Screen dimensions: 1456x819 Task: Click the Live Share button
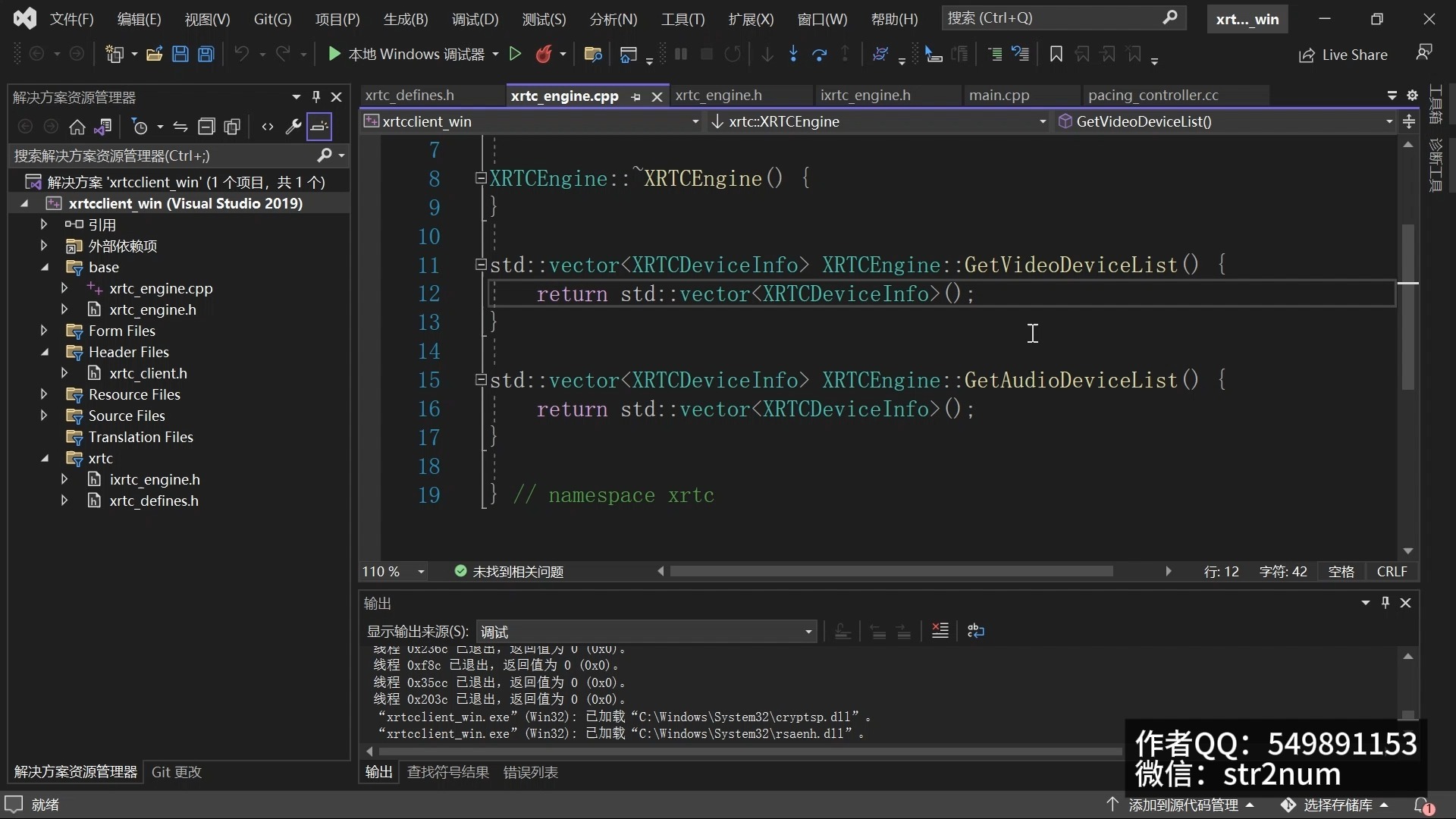click(x=1343, y=55)
